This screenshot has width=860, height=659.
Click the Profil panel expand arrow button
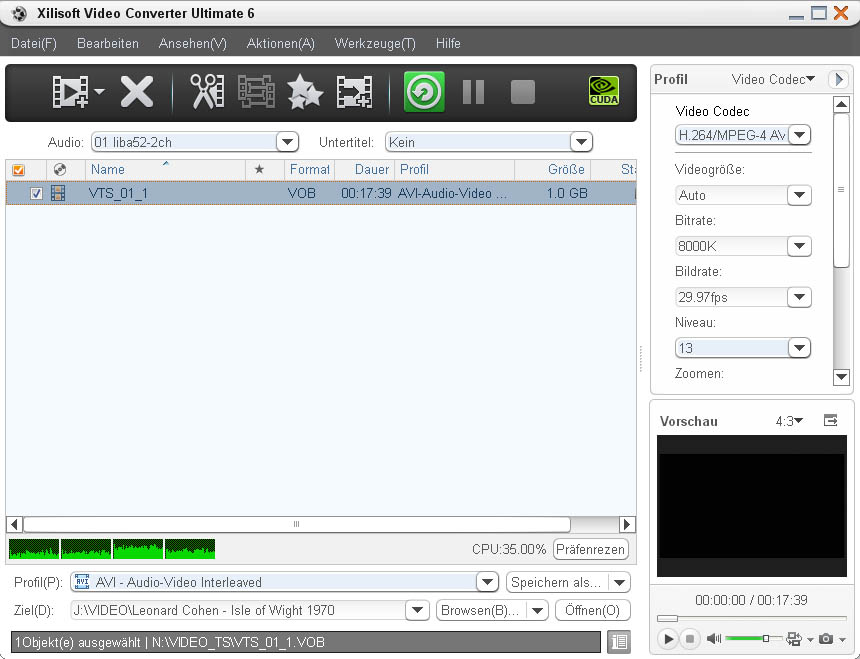tap(838, 79)
